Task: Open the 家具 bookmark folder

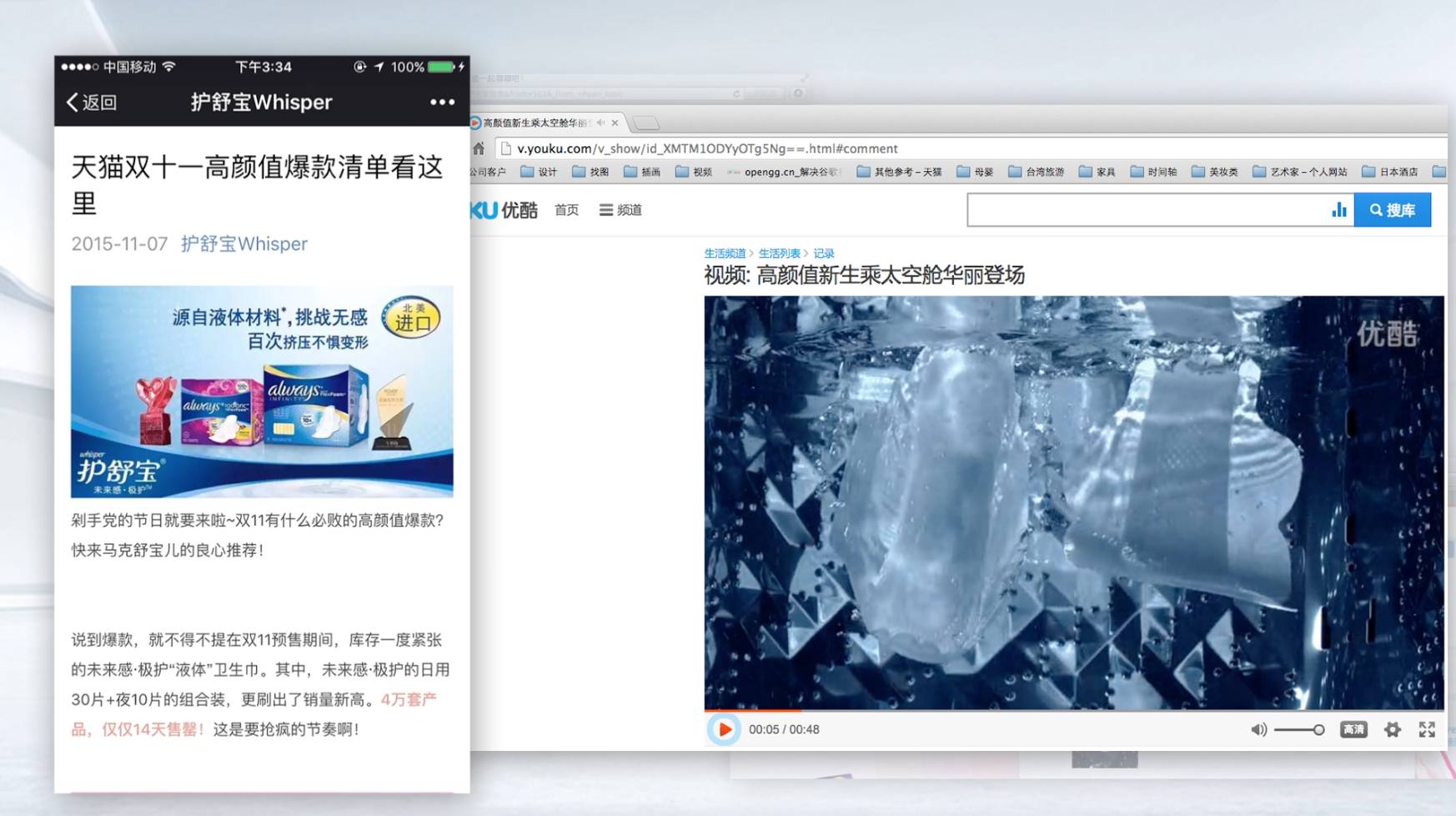Action: tap(1097, 172)
